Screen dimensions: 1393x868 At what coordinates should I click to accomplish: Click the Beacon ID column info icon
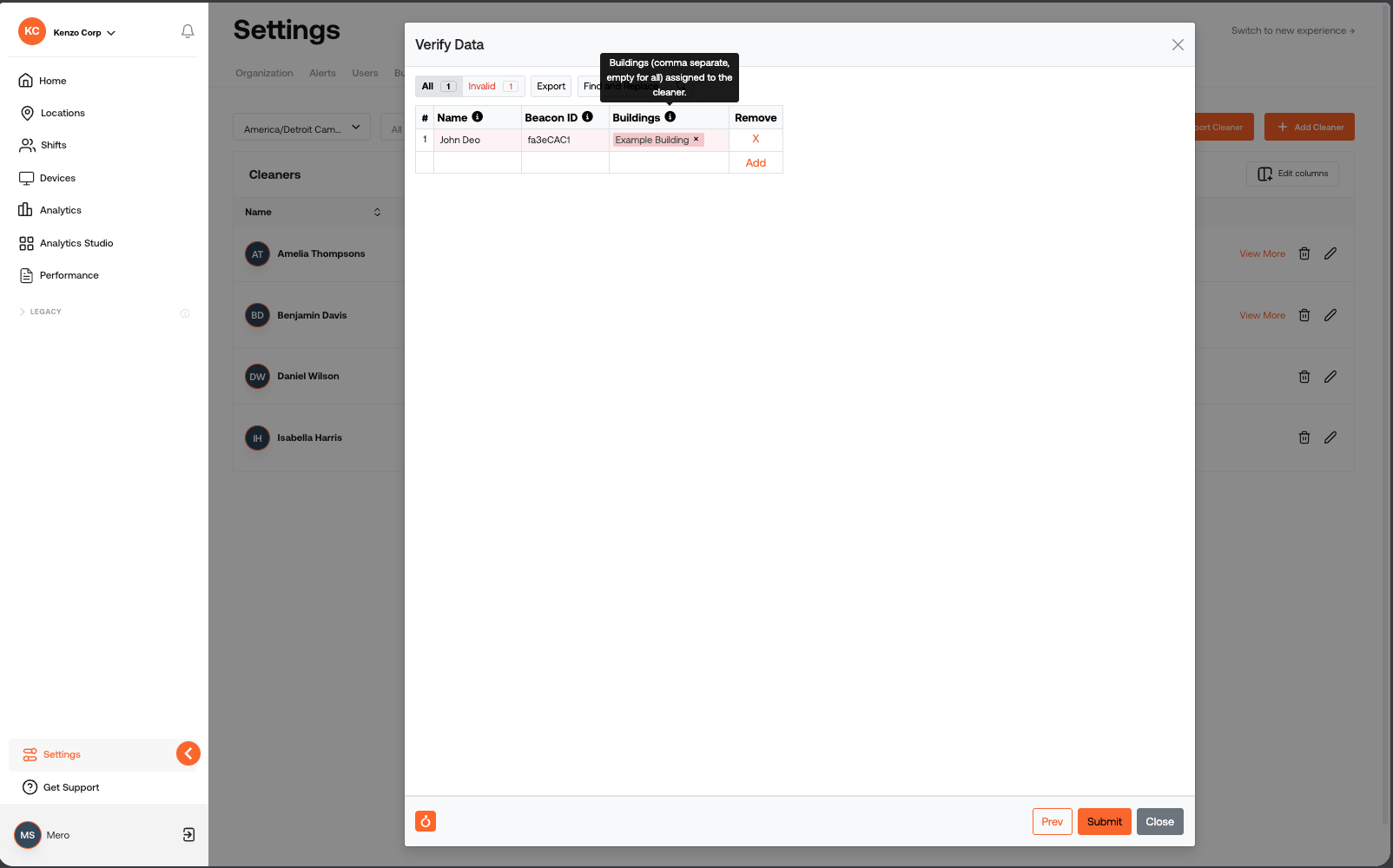click(x=588, y=116)
